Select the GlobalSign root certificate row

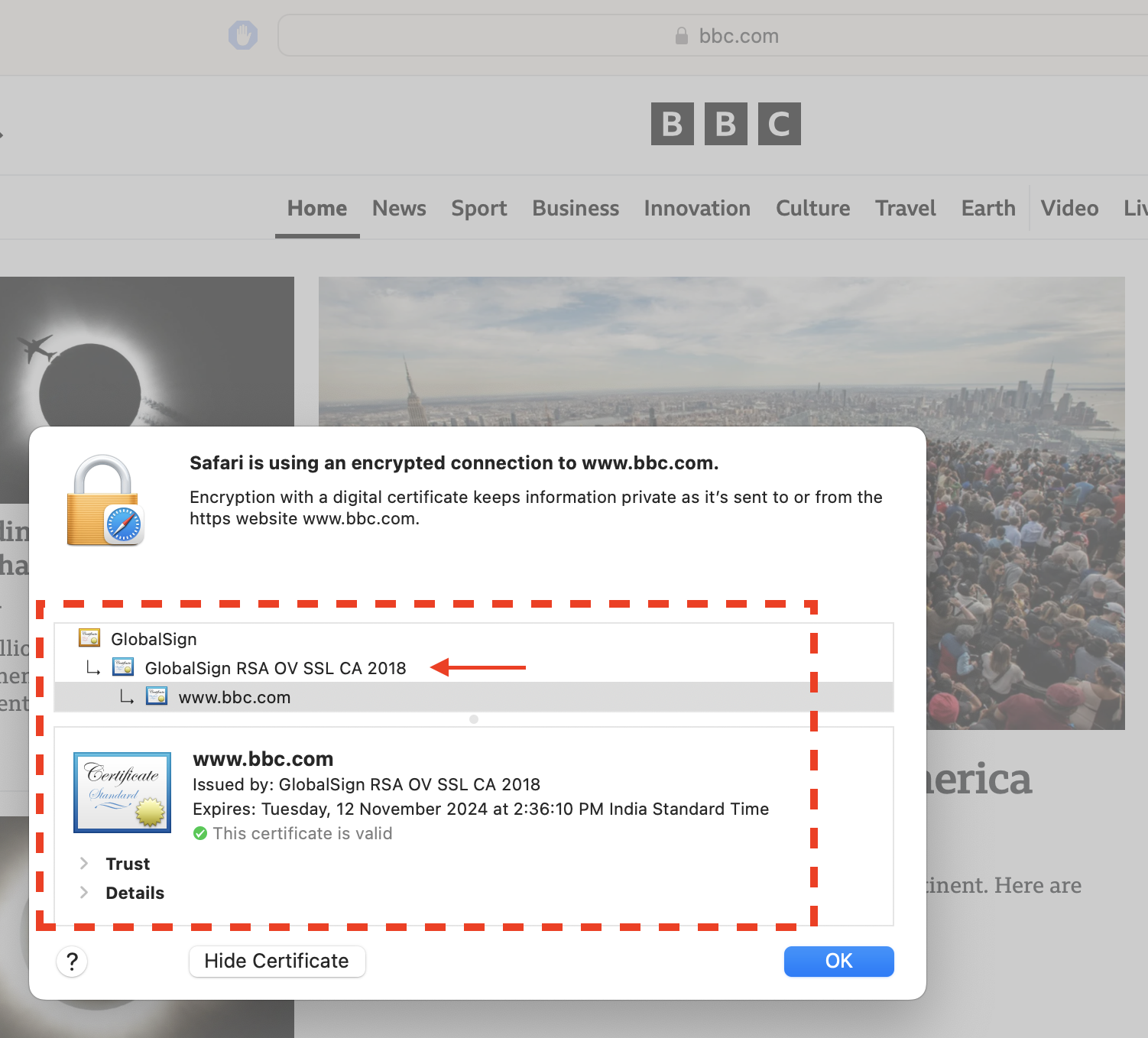(474, 638)
